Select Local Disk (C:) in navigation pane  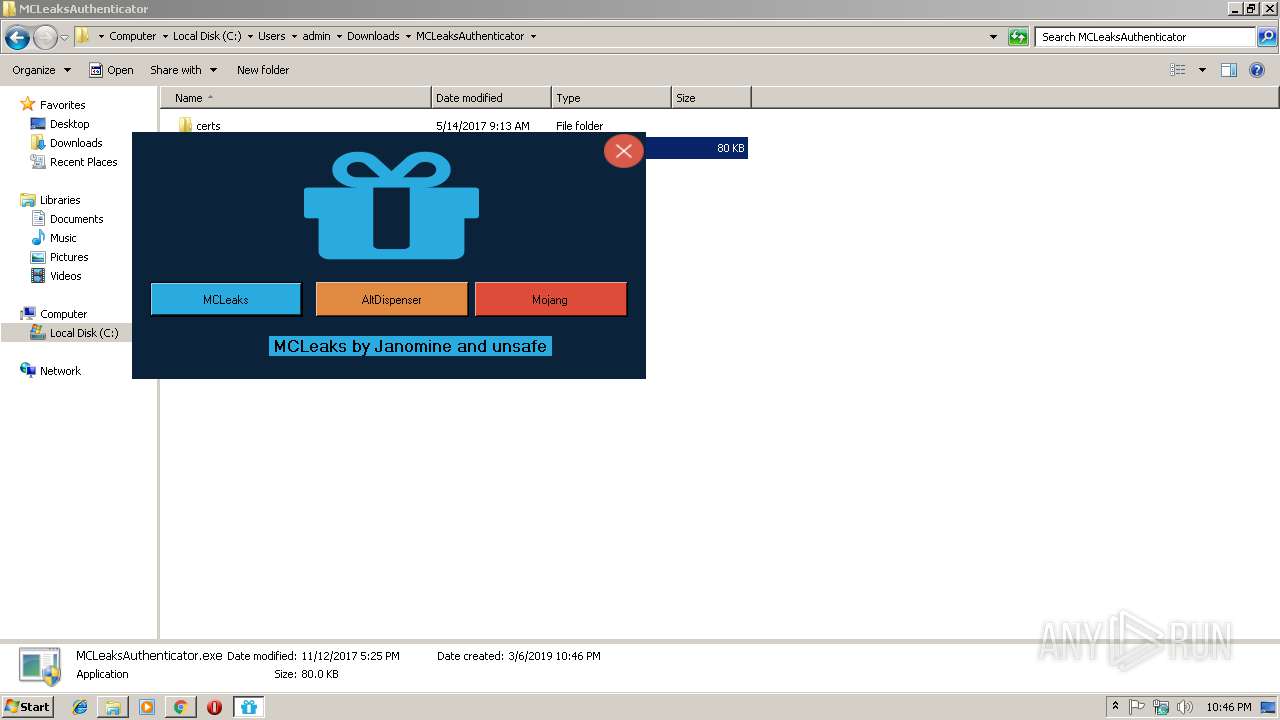tap(84, 333)
